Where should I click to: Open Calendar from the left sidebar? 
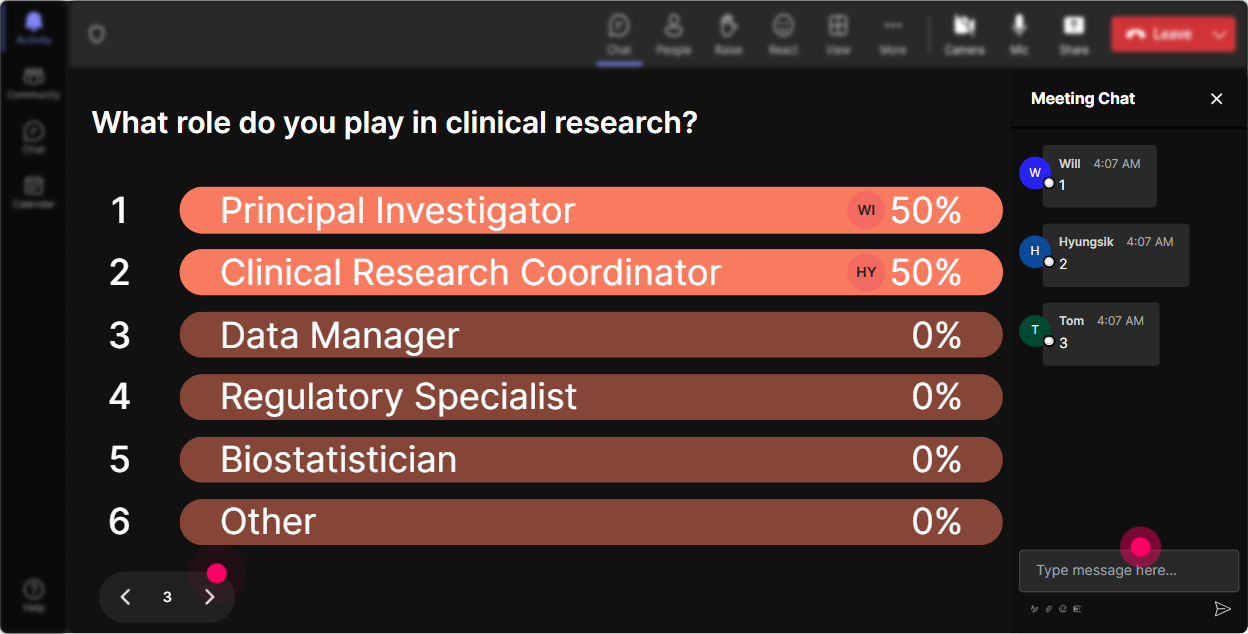click(33, 192)
